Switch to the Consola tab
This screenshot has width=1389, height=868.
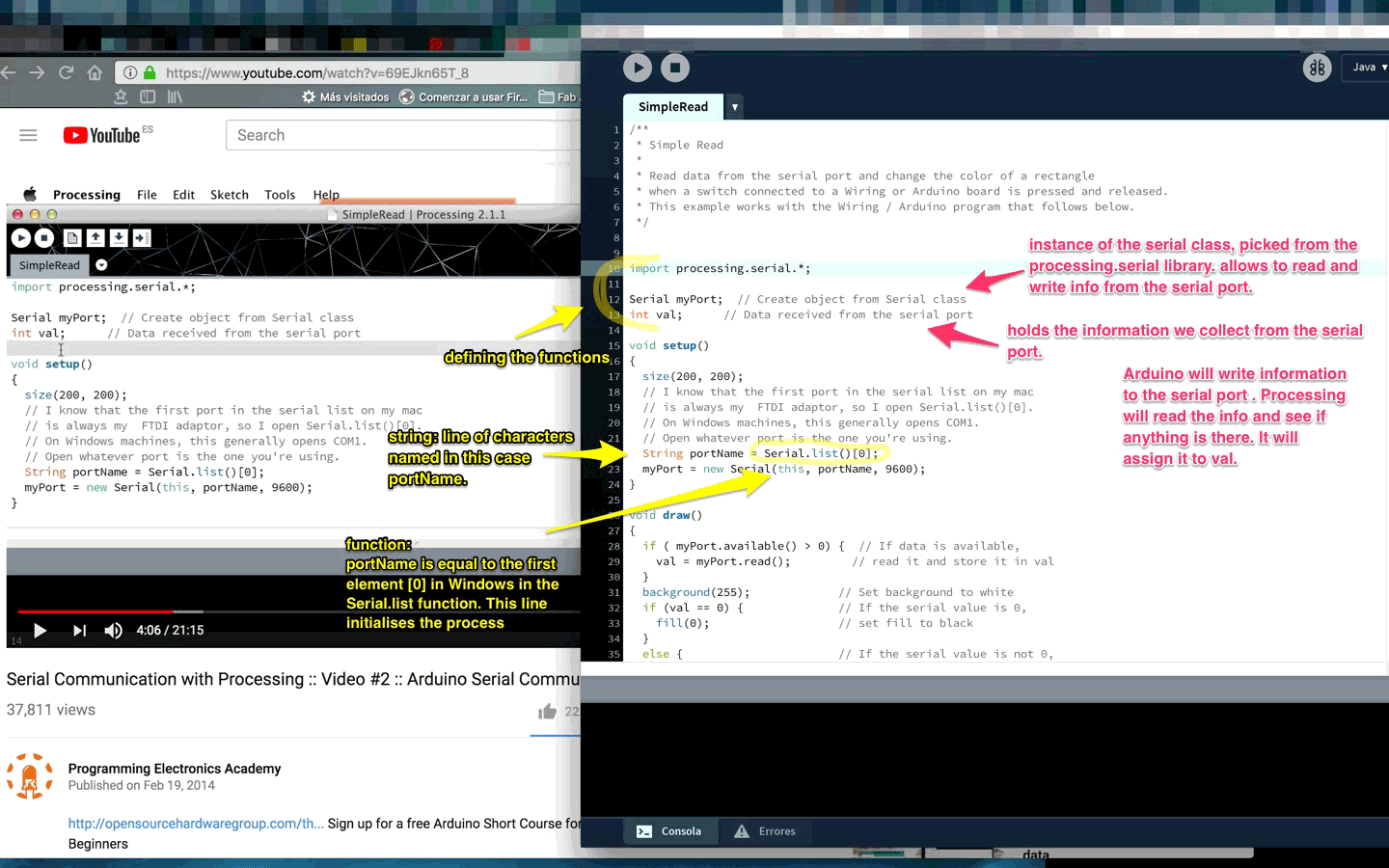pyautogui.click(x=668, y=831)
